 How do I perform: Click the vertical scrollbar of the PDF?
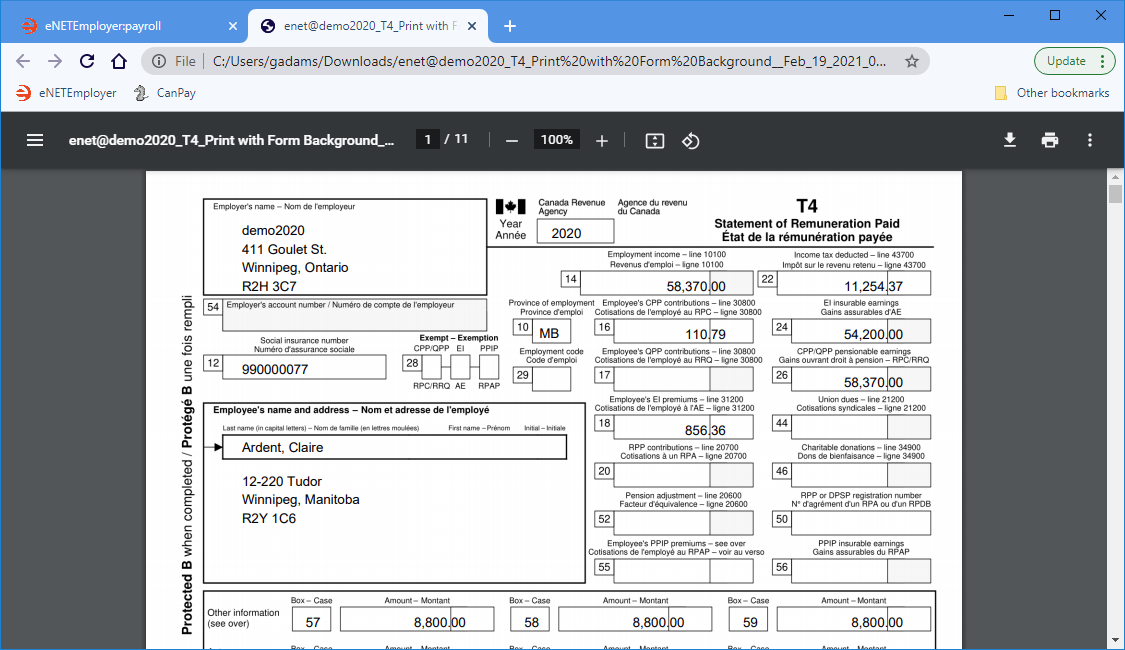(x=1115, y=400)
